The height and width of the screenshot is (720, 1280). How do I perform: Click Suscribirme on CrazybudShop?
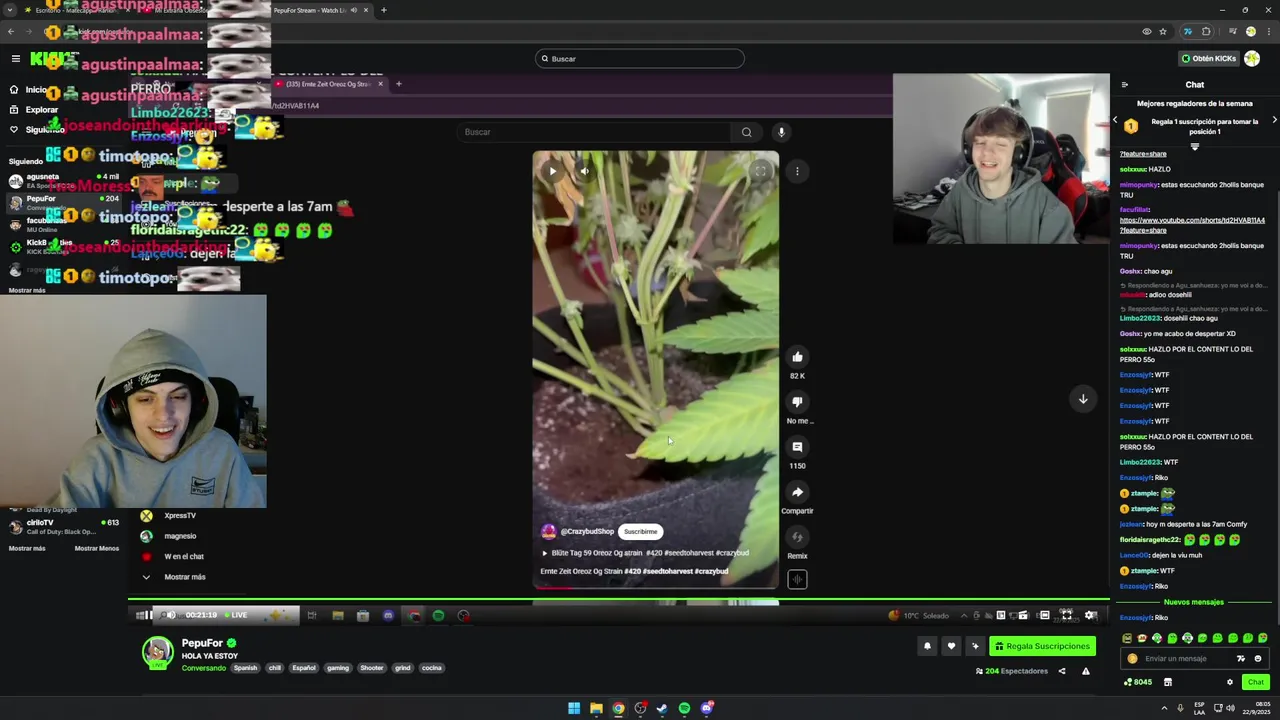click(641, 532)
